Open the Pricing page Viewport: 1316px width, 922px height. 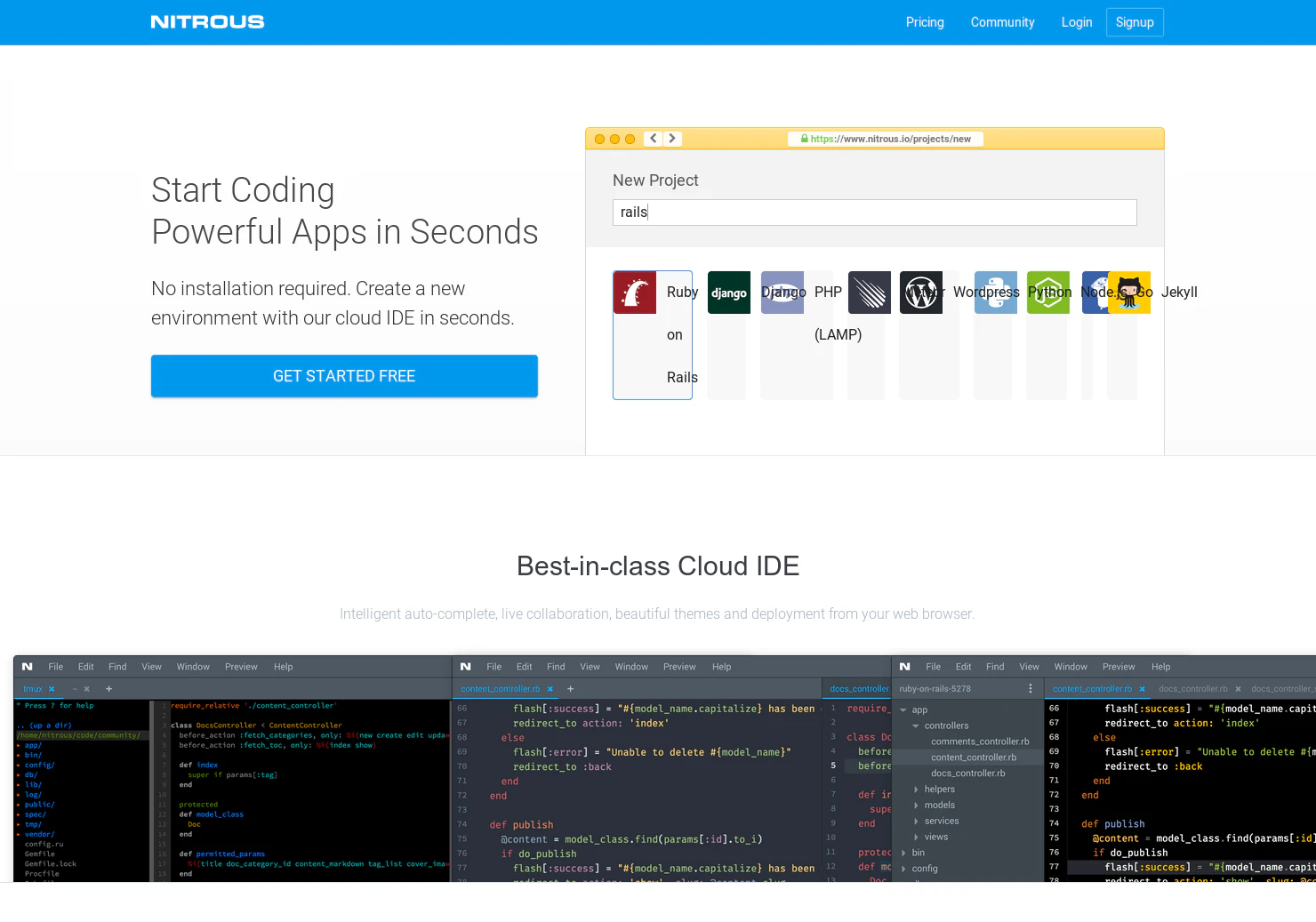tap(925, 22)
